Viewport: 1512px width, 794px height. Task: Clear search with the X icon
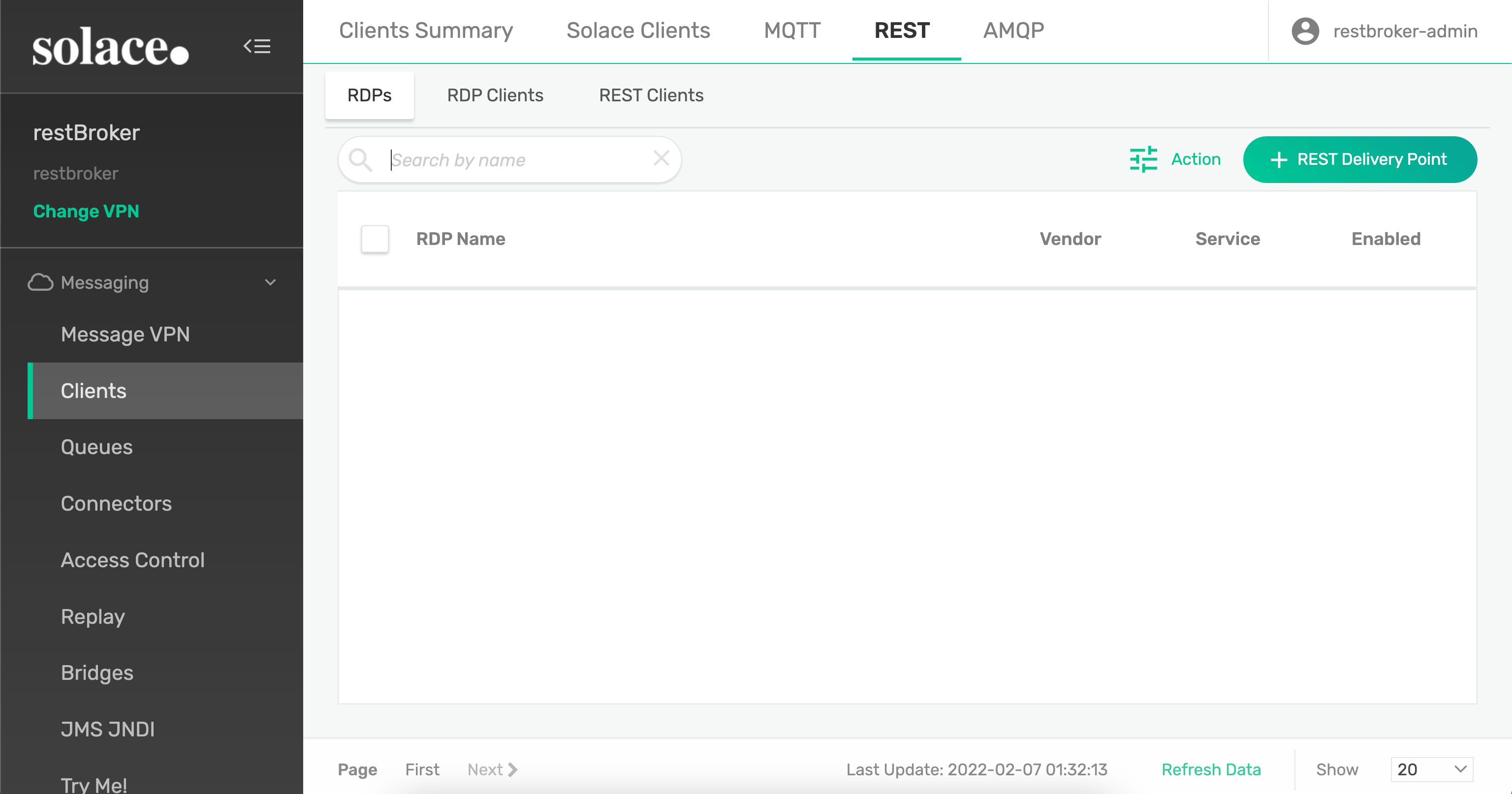tap(661, 158)
